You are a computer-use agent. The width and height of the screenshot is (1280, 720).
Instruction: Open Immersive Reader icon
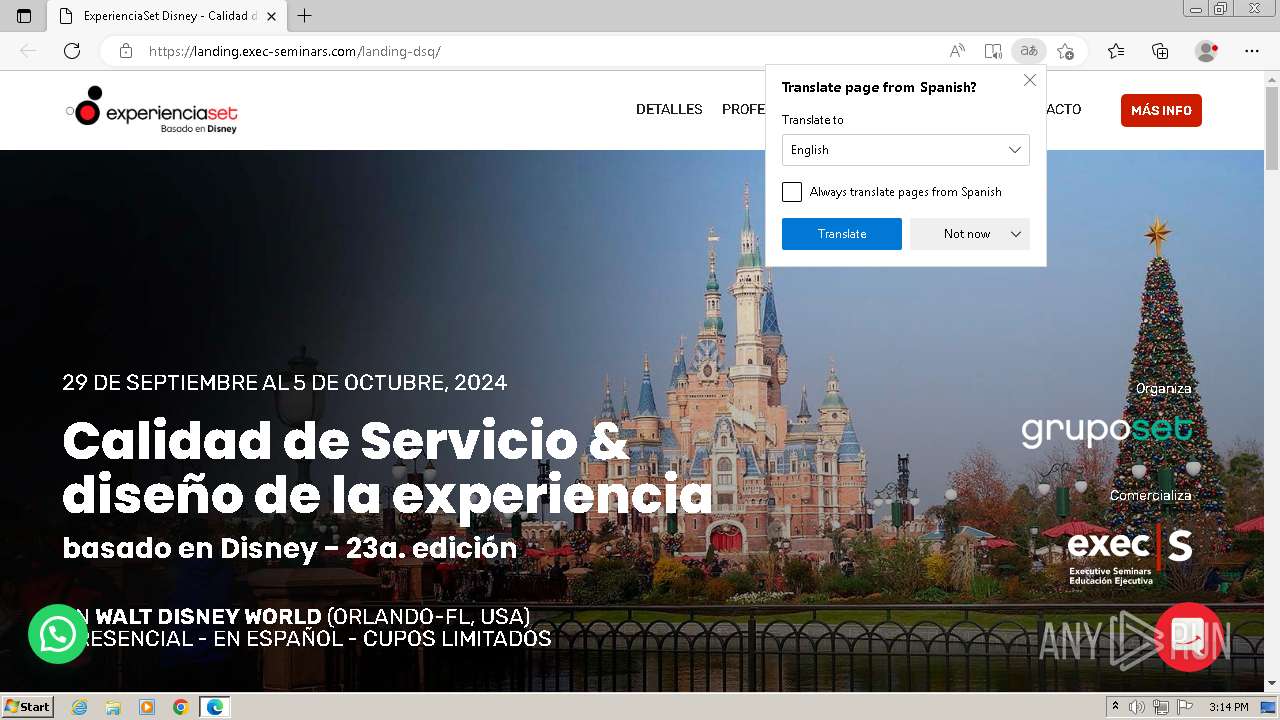coord(992,51)
